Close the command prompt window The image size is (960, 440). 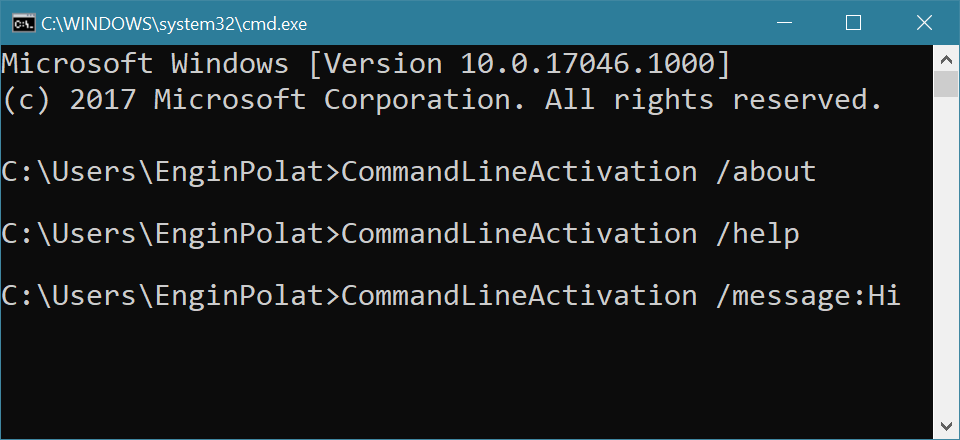click(x=921, y=22)
